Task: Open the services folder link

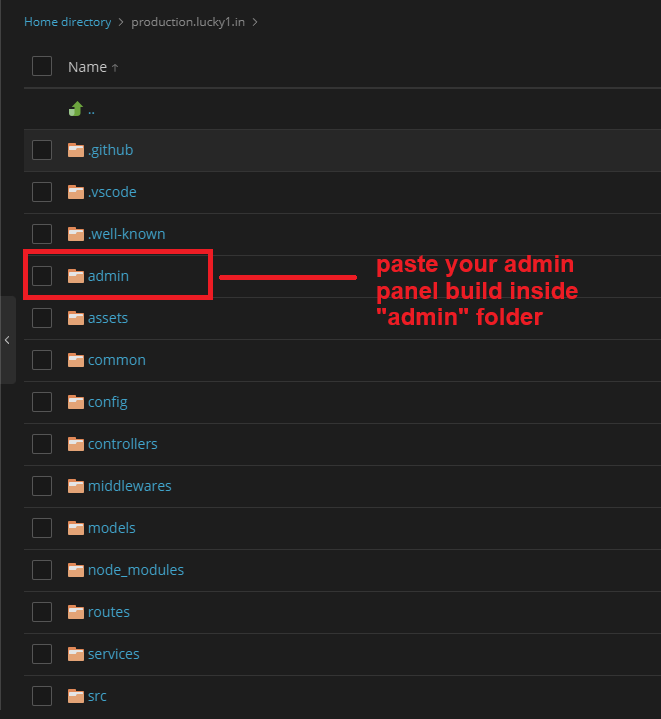Action: click(x=114, y=654)
